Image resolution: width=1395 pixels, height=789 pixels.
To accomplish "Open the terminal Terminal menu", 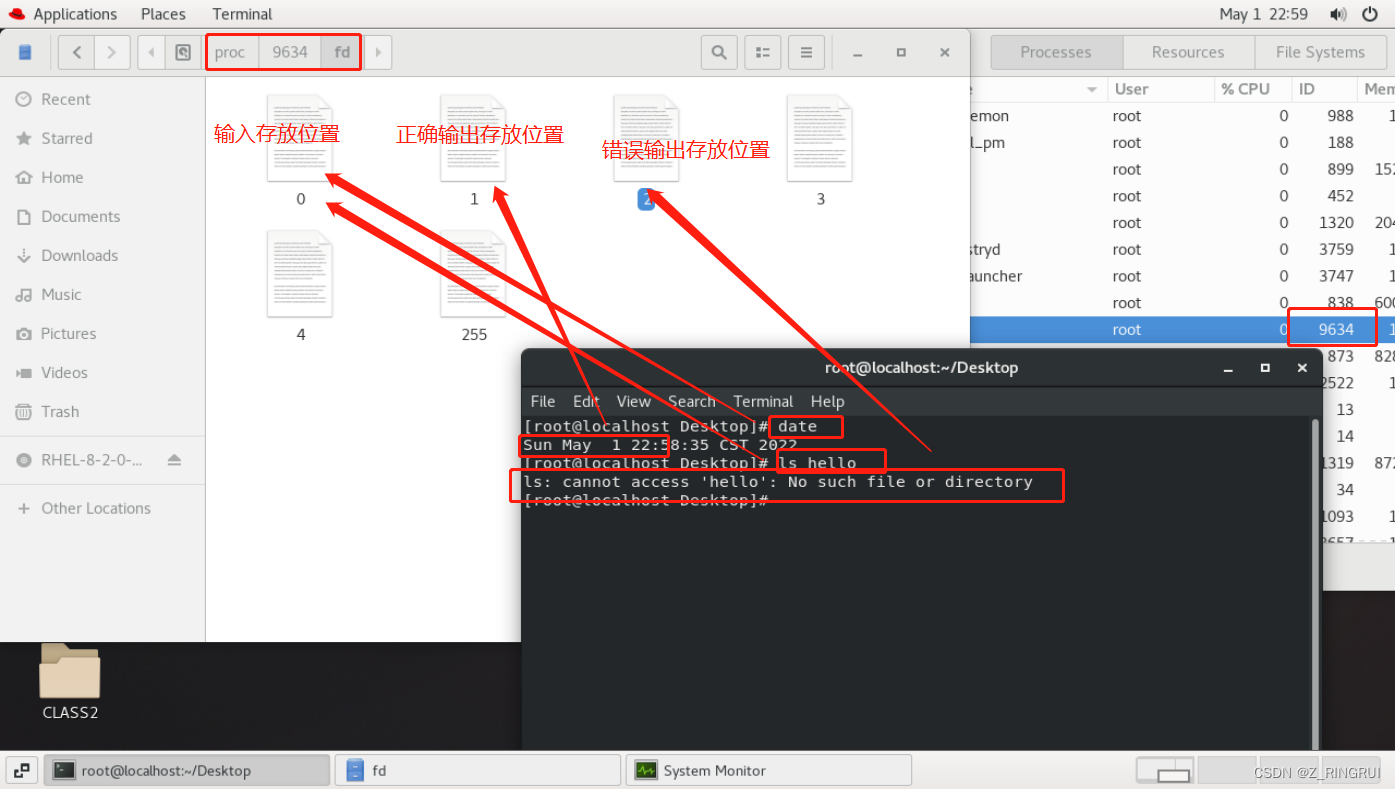I will click(x=763, y=401).
